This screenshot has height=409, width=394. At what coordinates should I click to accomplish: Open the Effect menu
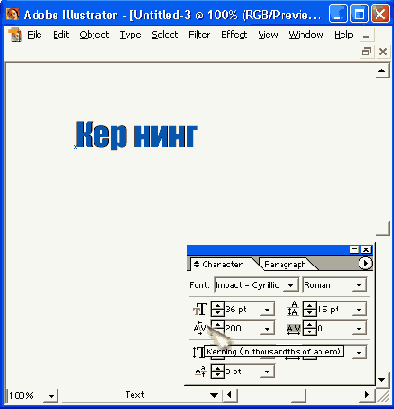click(x=234, y=35)
